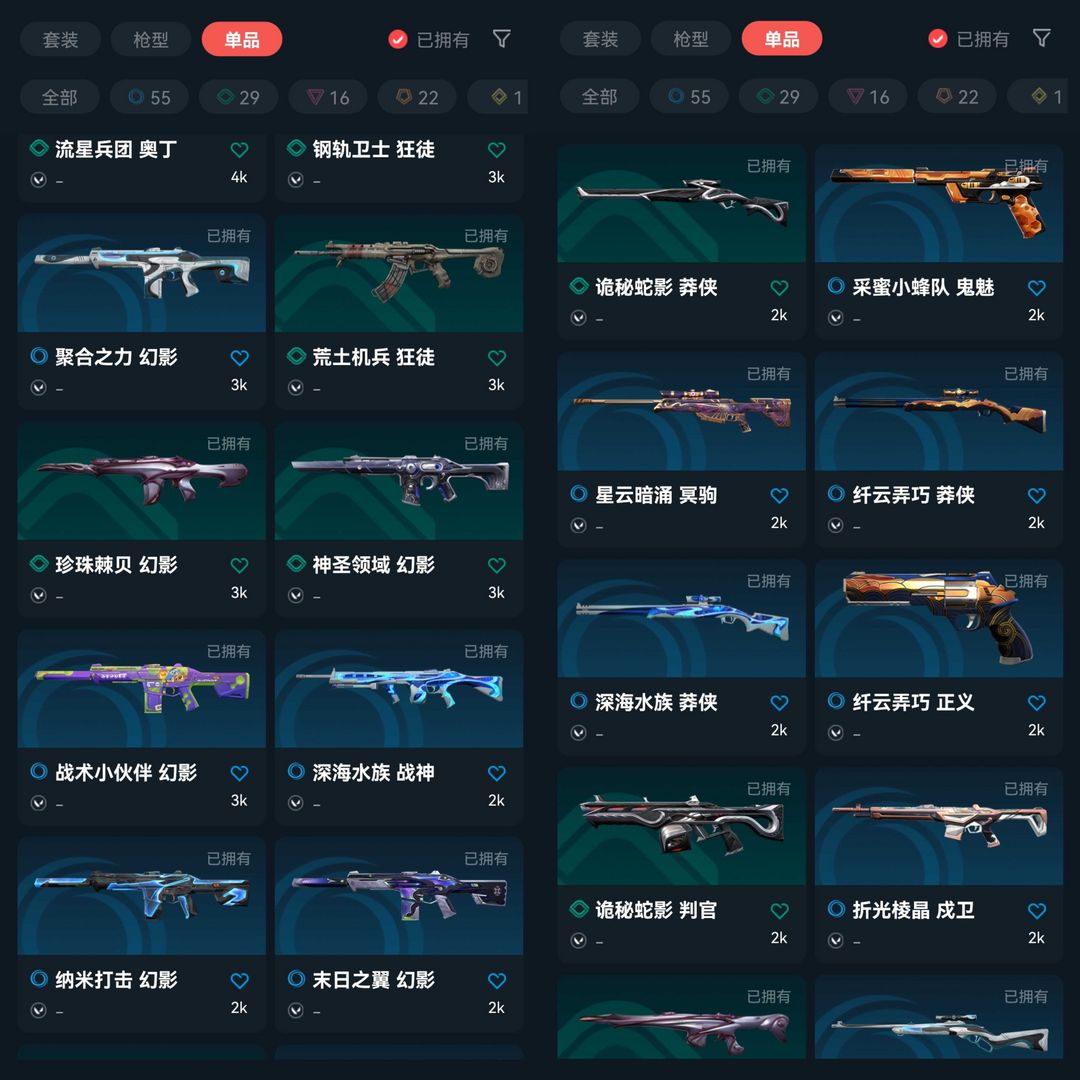Toggle 已拥有 checkbox in right panel

click(937, 39)
